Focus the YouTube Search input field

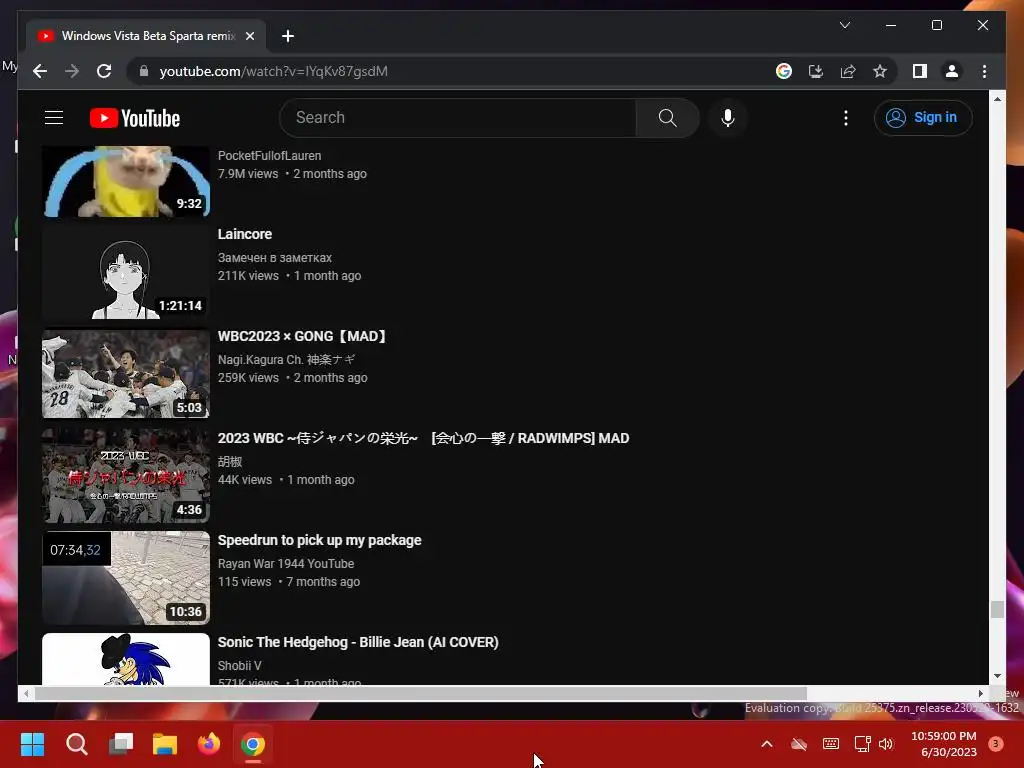click(x=458, y=118)
